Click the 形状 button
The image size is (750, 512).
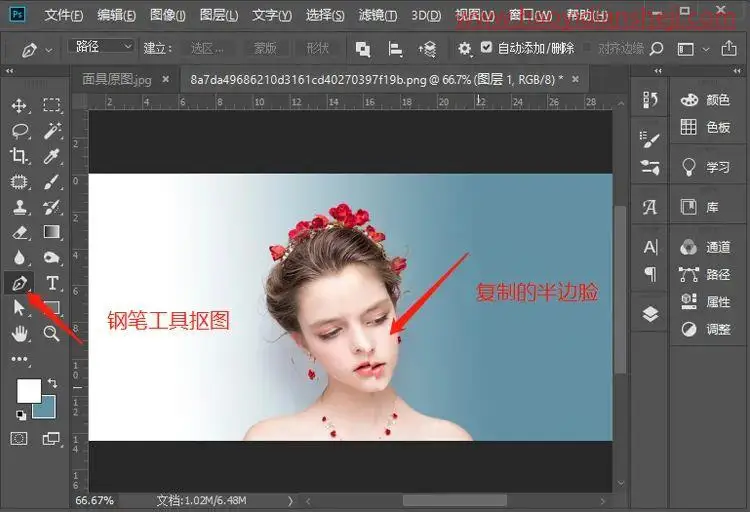317,48
